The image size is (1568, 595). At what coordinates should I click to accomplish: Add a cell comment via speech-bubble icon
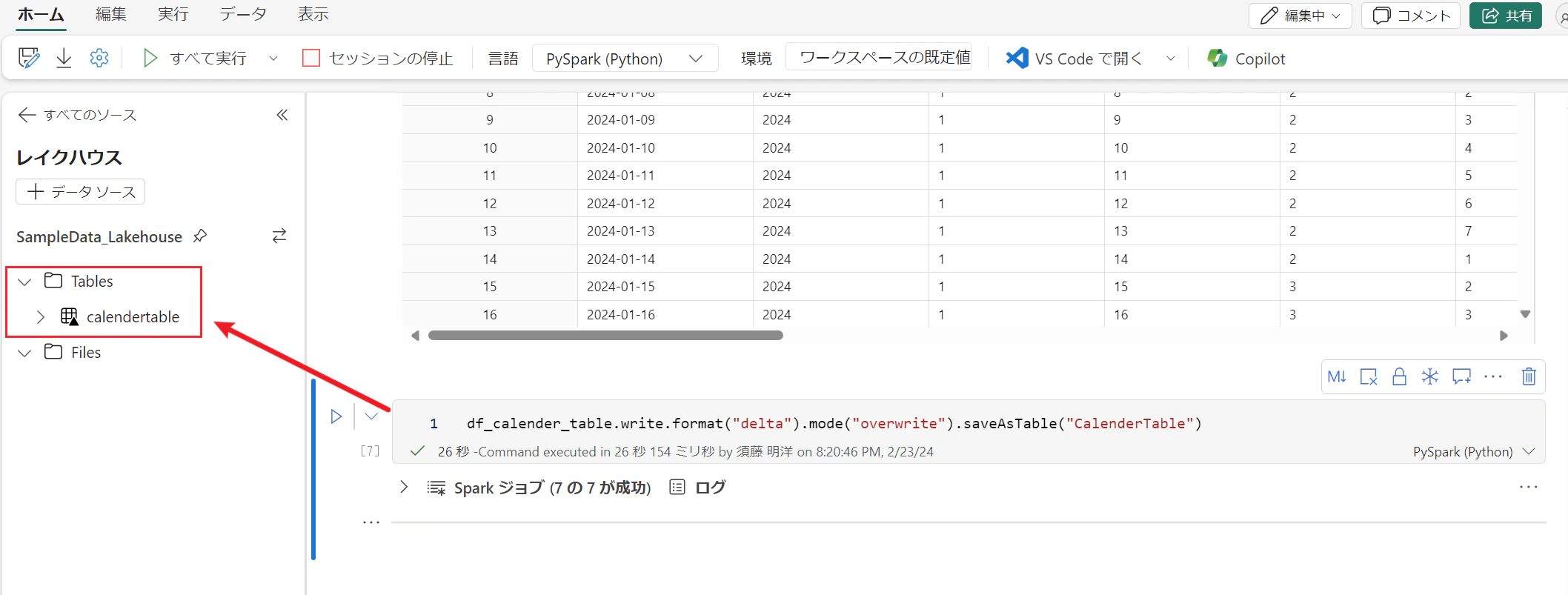tap(1461, 376)
